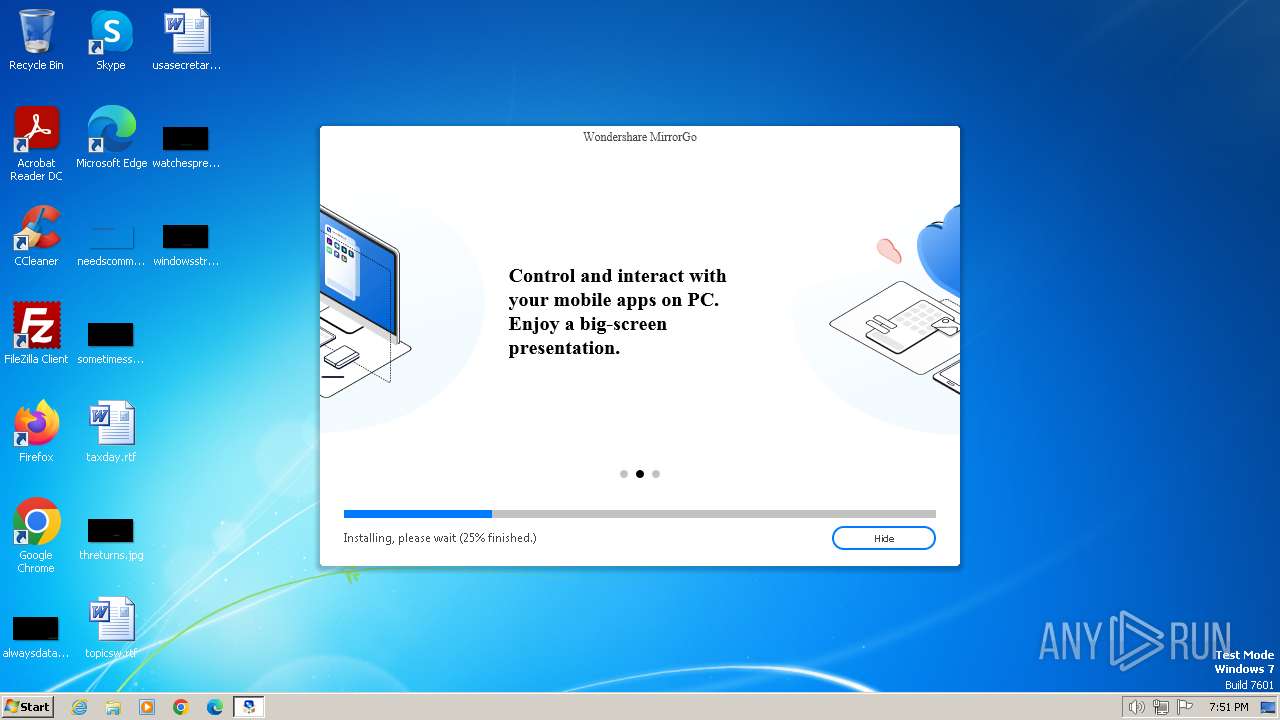The width and height of the screenshot is (1280, 720).
Task: Click the Show desktop button
Action: (x=1268, y=707)
